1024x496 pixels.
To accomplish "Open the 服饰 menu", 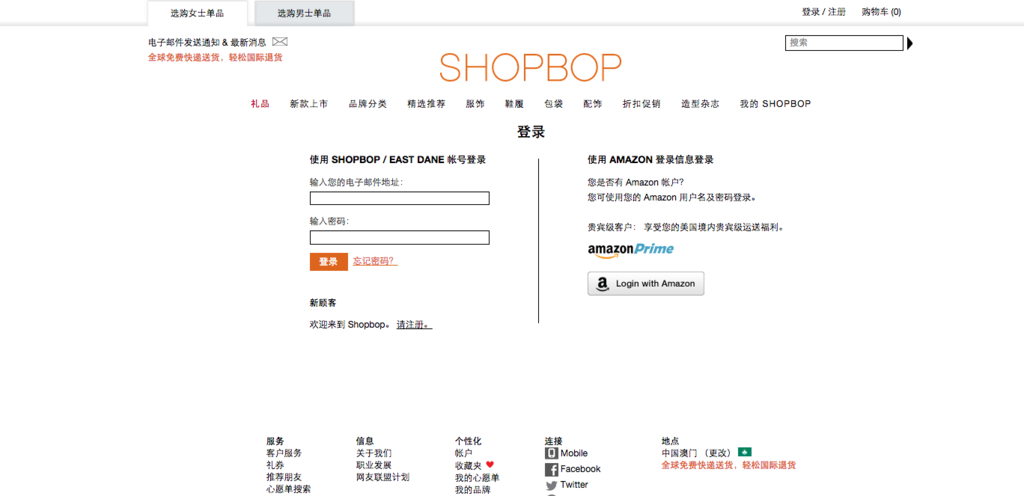I will pos(475,104).
